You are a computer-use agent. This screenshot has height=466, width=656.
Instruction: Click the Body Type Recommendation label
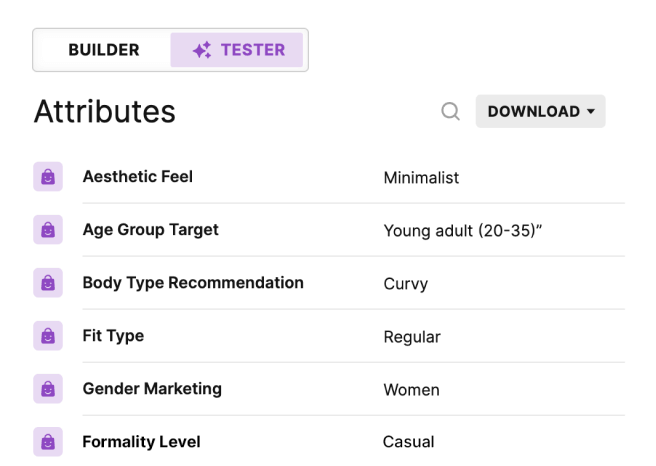point(193,283)
